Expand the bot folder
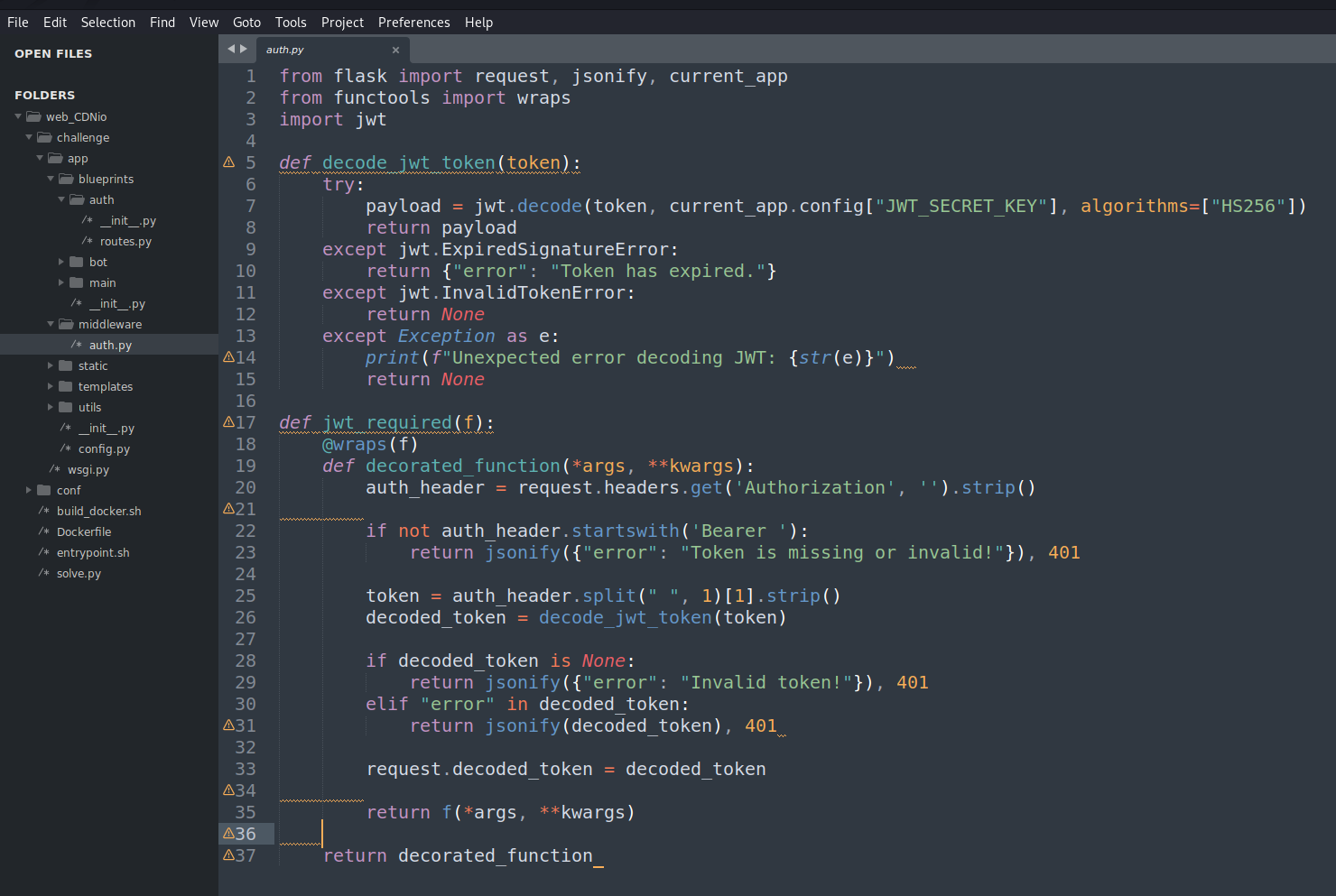The height and width of the screenshot is (896, 1336). [61, 262]
